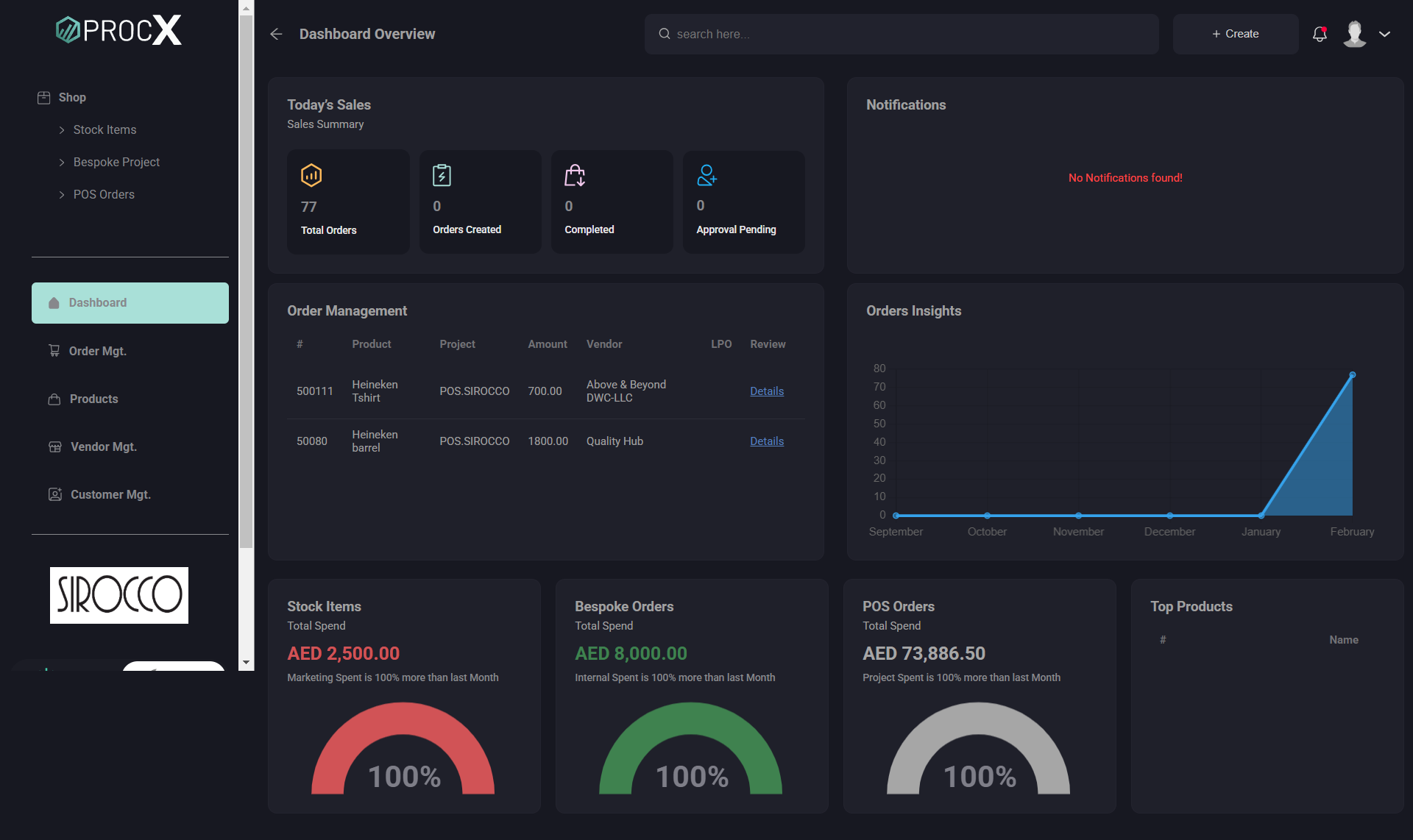This screenshot has height=840, width=1413.
Task: Open Details for order 50080
Action: click(766, 441)
